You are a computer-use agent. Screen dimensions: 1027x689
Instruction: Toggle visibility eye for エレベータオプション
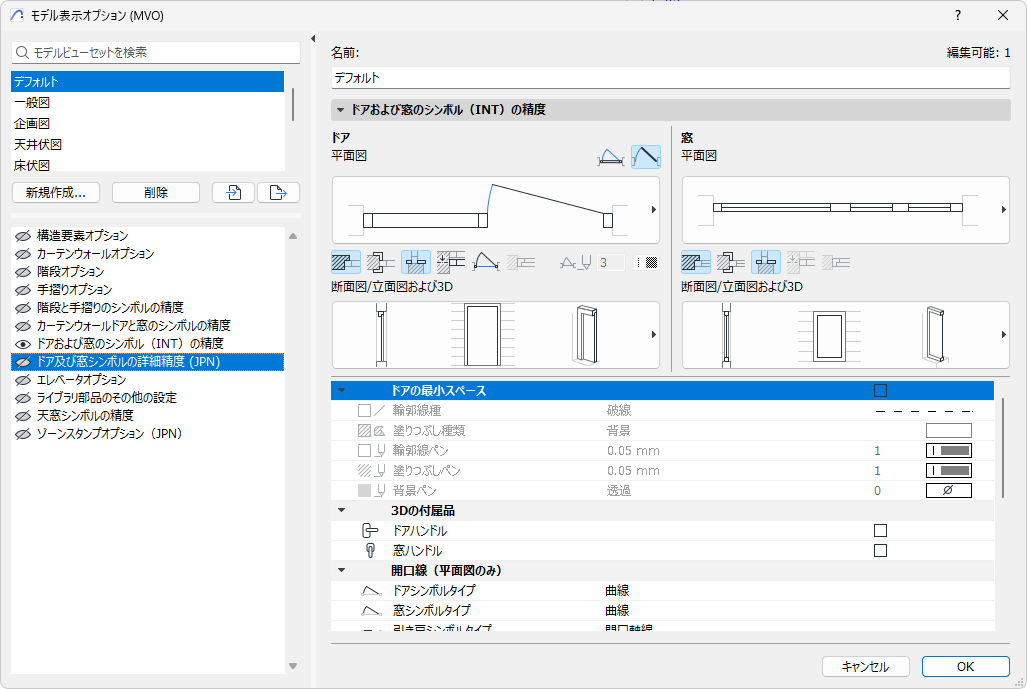(23, 380)
